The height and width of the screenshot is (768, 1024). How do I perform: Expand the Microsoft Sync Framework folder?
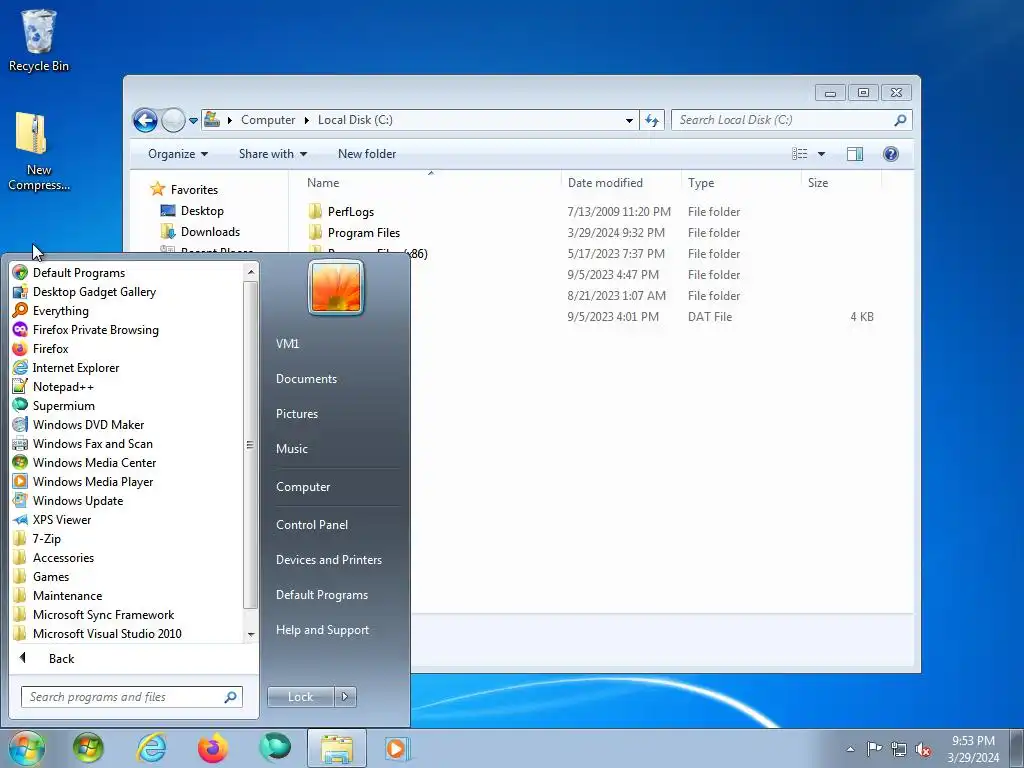103,613
